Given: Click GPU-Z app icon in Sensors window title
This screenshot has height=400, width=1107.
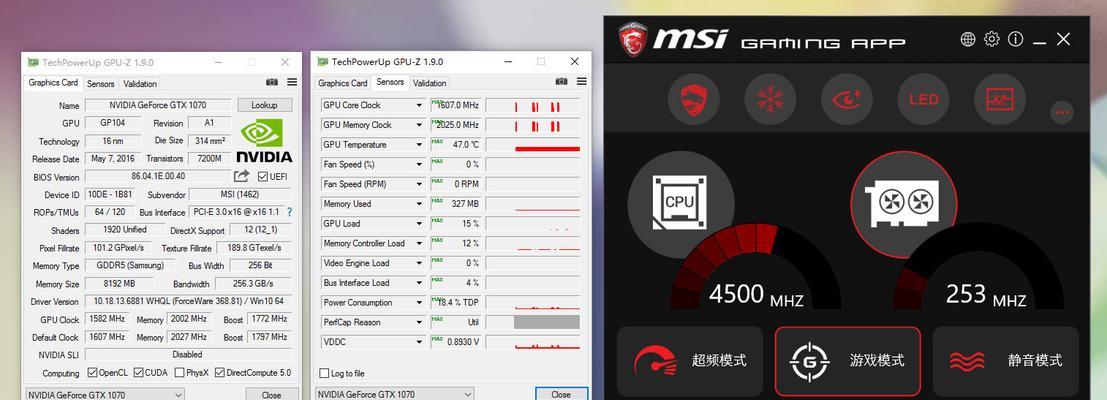Looking at the screenshot, I should coord(323,62).
